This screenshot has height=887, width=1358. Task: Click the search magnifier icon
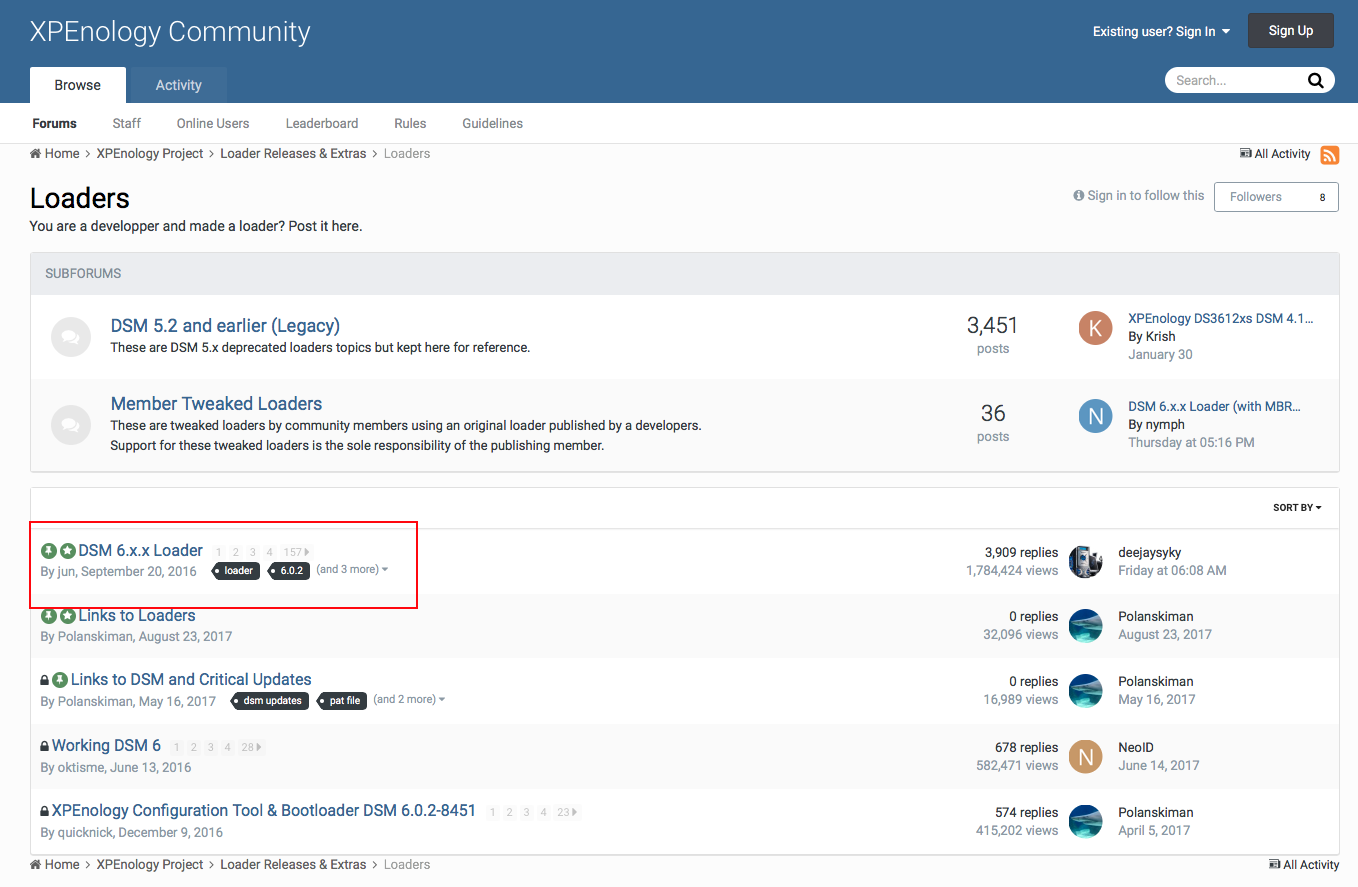pos(1316,81)
